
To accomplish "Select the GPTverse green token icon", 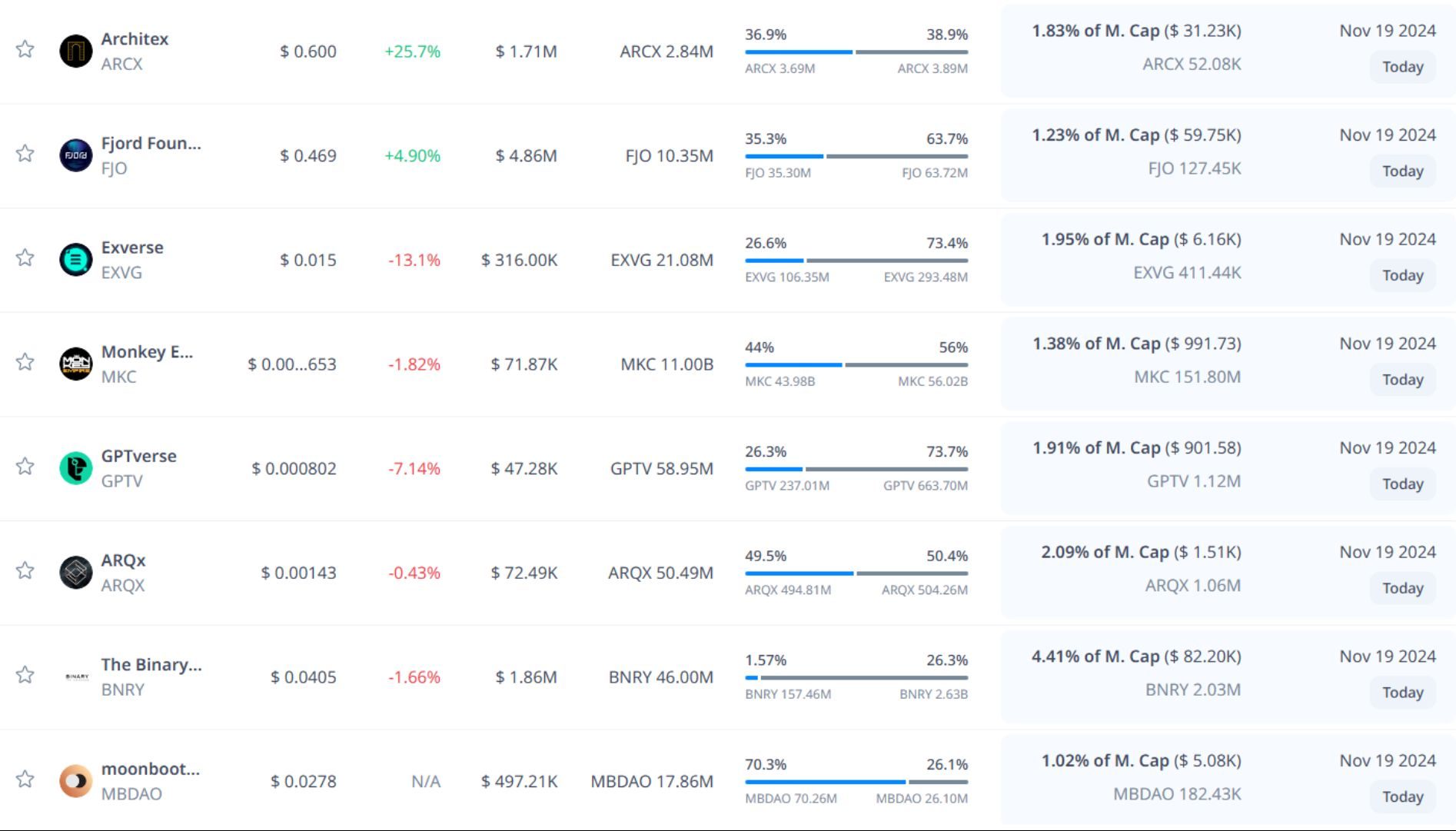I will coord(75,468).
